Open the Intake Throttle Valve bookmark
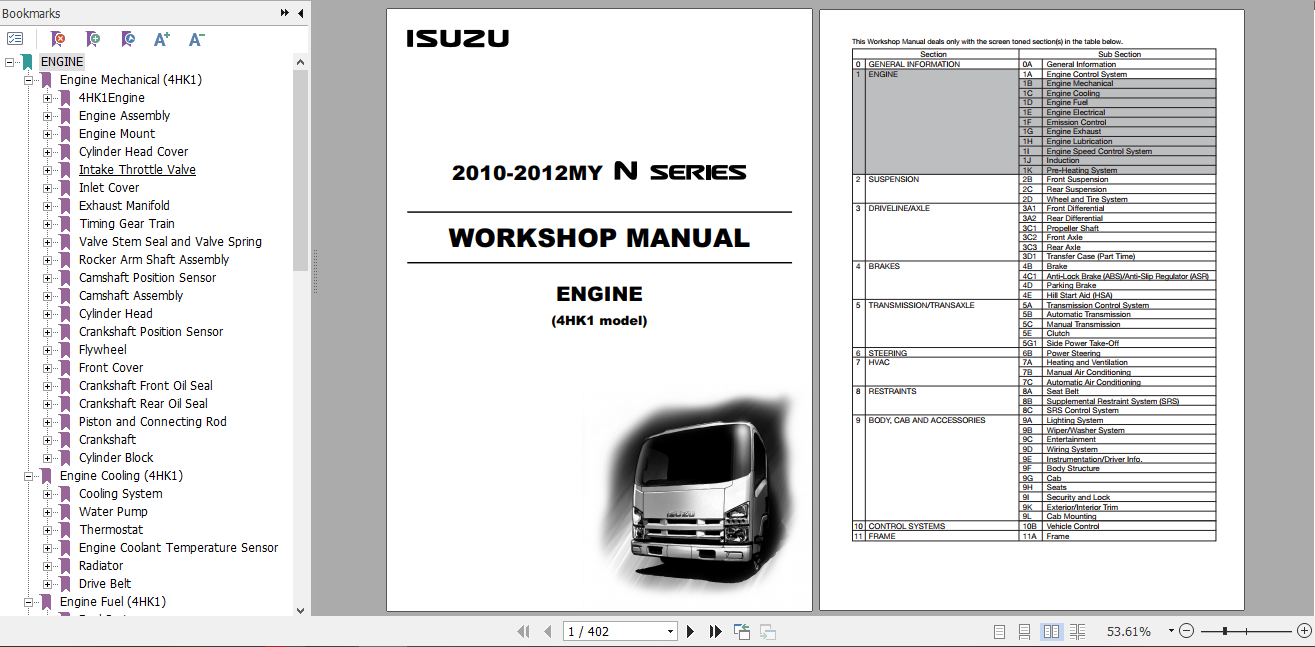 coord(137,170)
